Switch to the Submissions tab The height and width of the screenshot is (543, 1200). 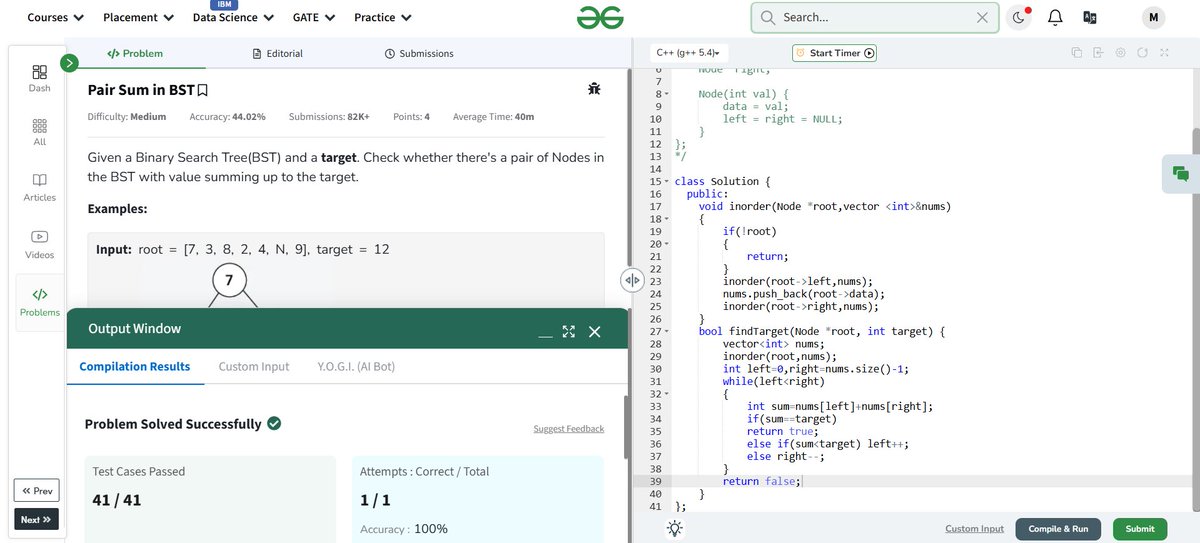(x=419, y=53)
